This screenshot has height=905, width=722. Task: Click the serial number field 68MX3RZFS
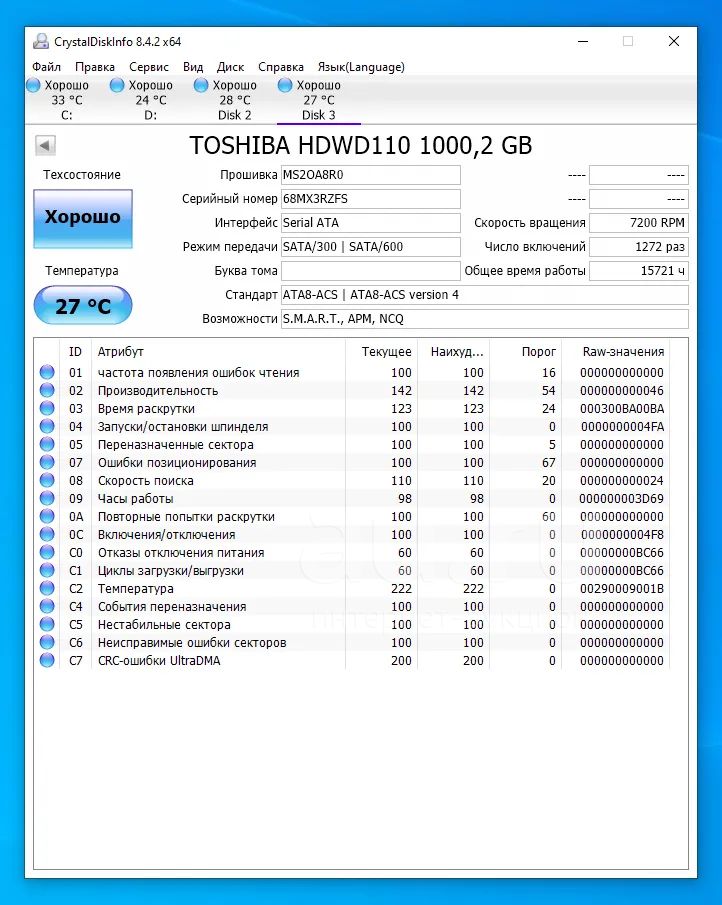click(371, 199)
